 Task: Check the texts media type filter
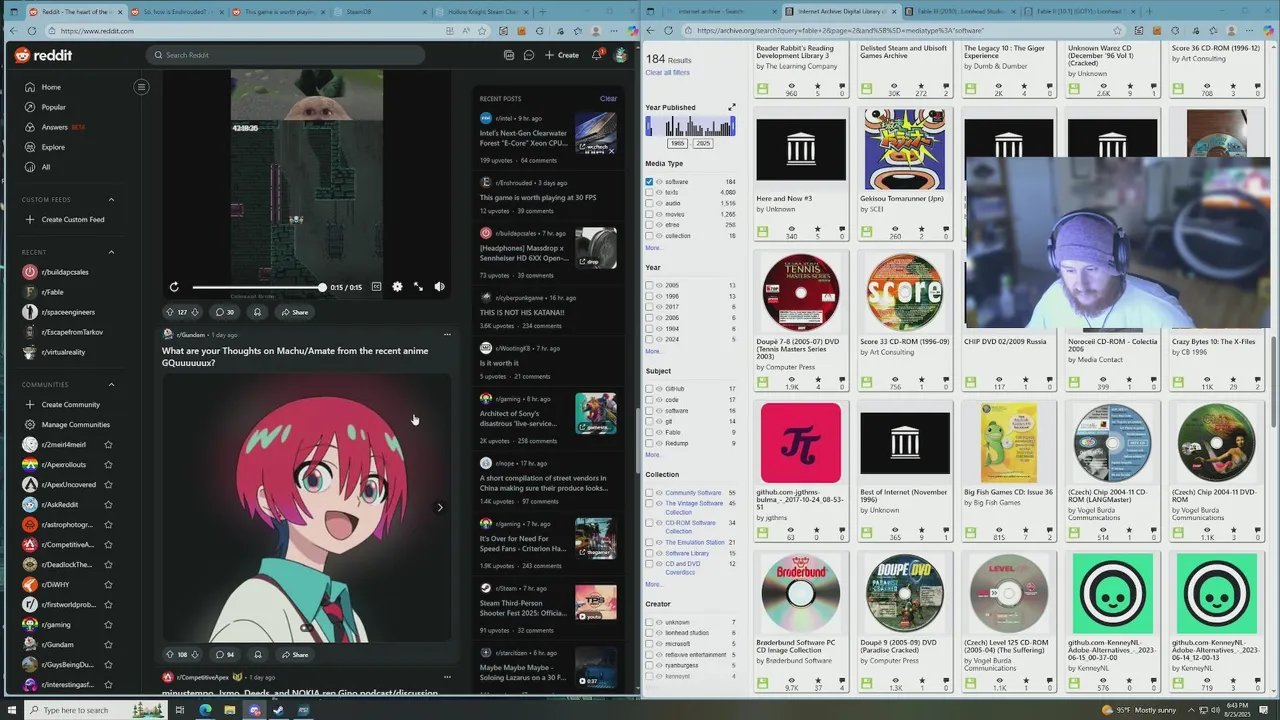tap(649, 192)
